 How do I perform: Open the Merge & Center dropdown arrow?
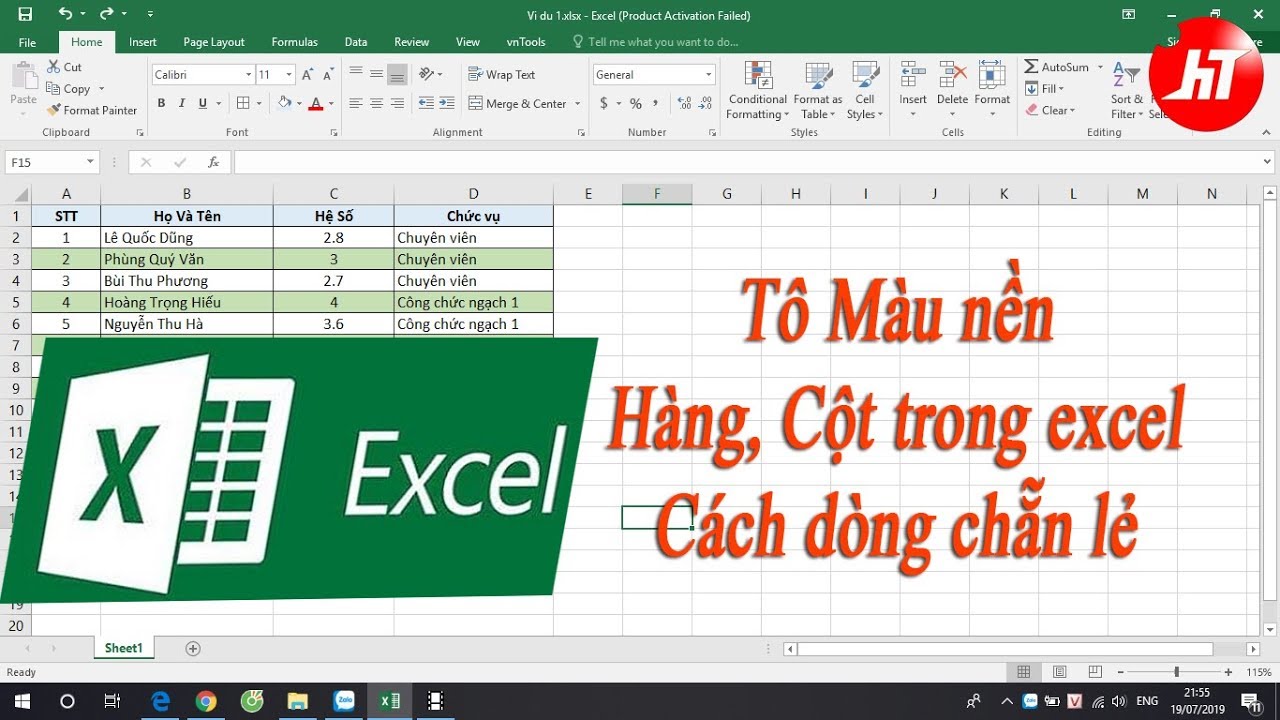(x=578, y=103)
